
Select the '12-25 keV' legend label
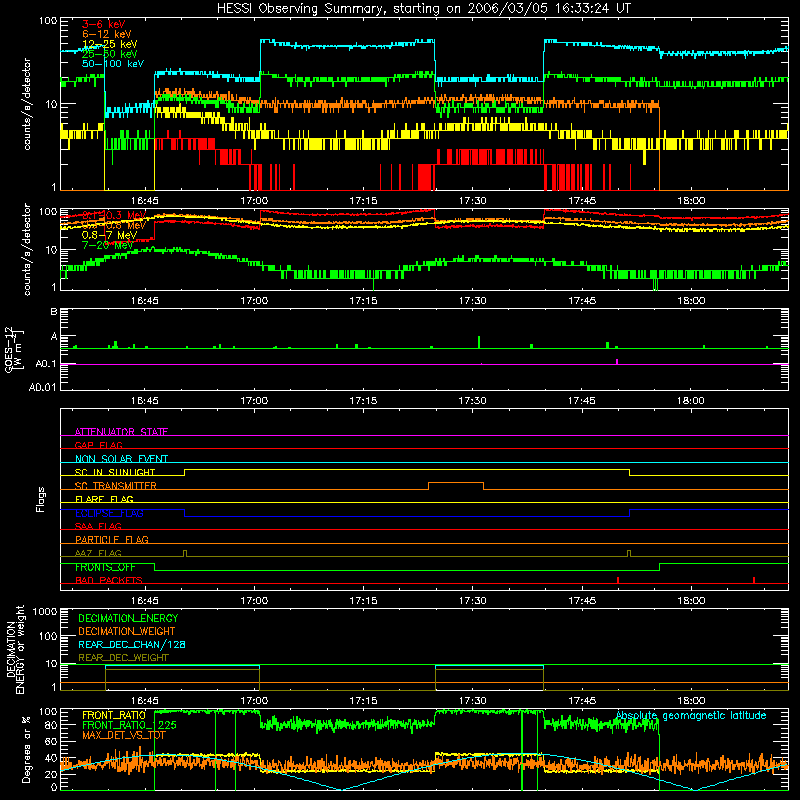[110, 44]
